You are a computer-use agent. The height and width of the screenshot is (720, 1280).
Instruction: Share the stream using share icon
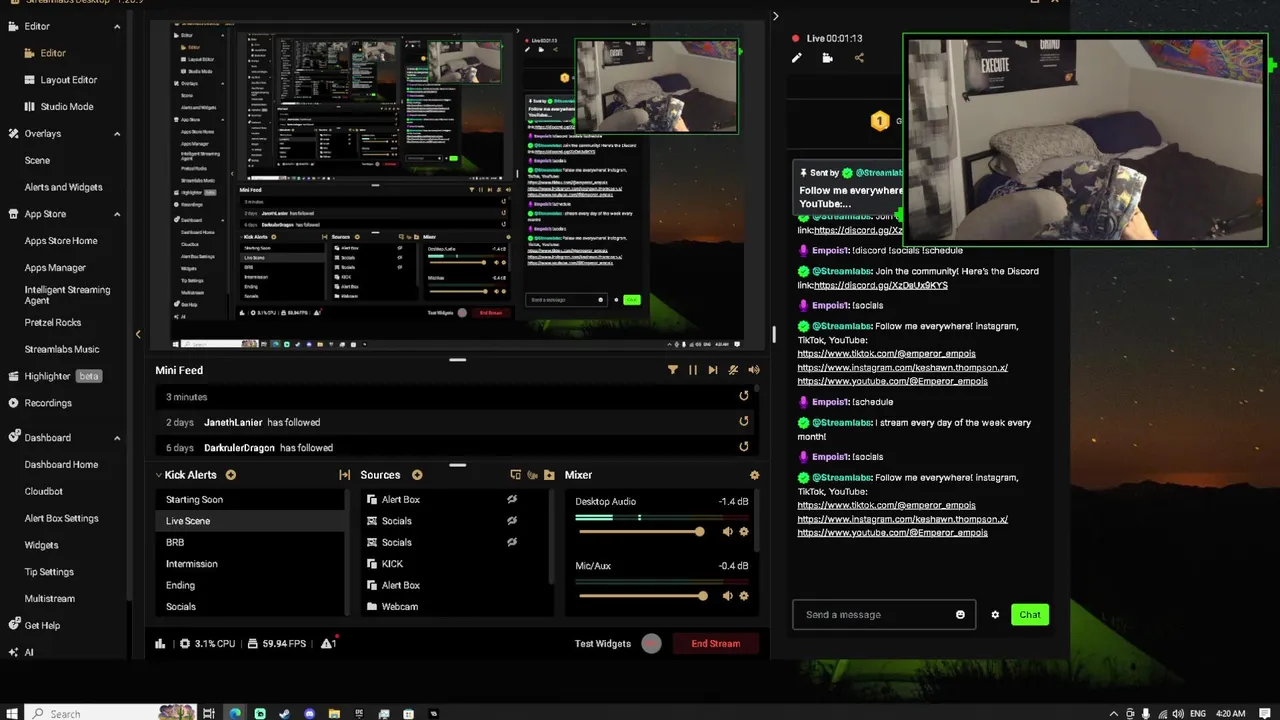pyautogui.click(x=859, y=58)
